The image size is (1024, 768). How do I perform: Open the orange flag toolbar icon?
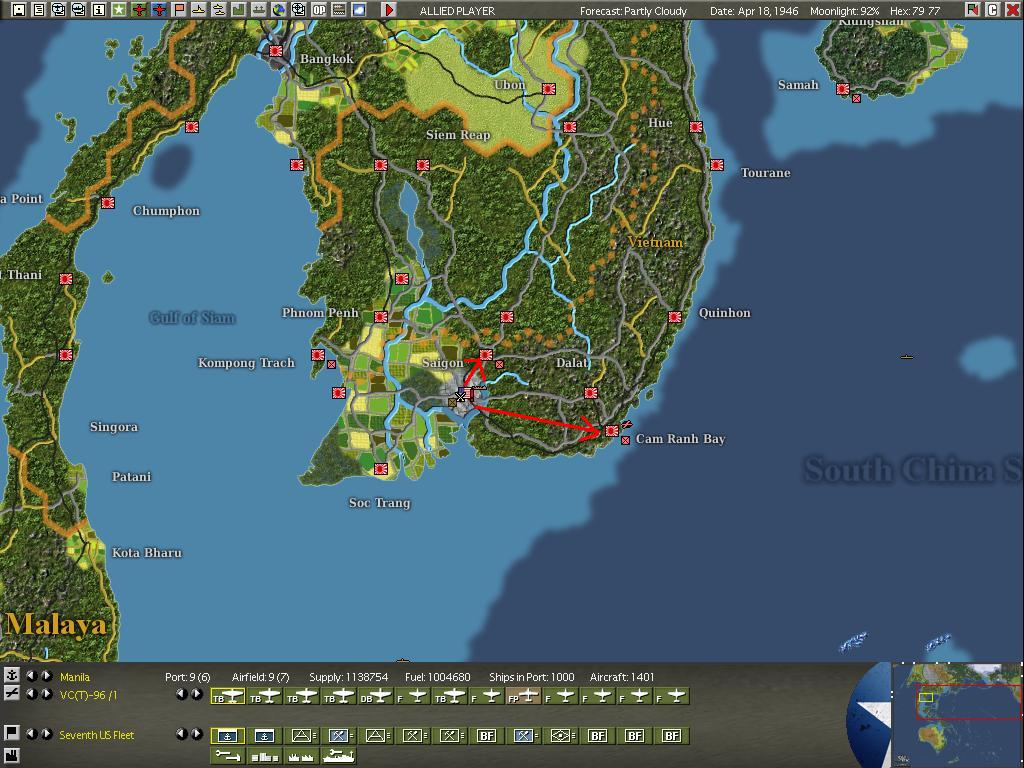click(x=178, y=10)
